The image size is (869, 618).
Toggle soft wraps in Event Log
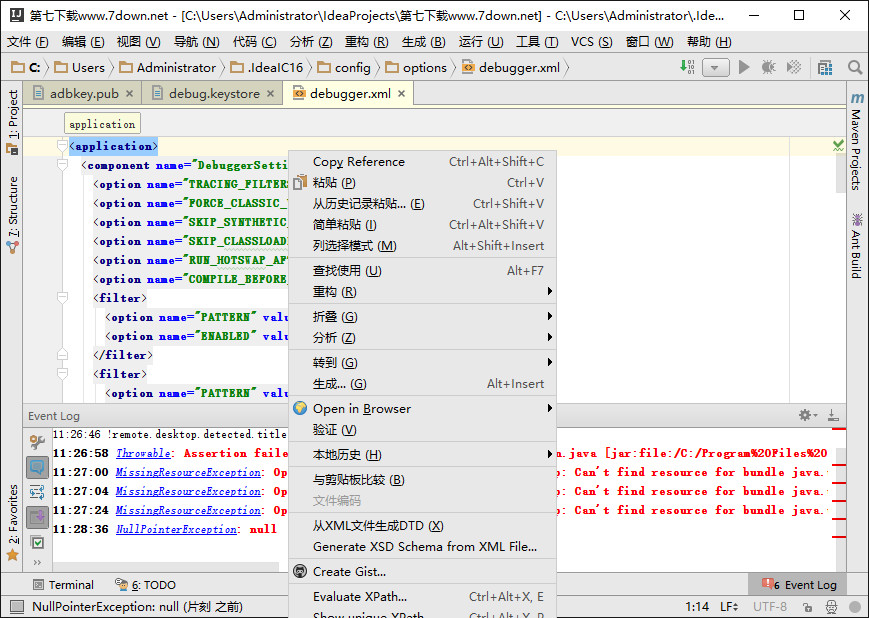[37, 492]
